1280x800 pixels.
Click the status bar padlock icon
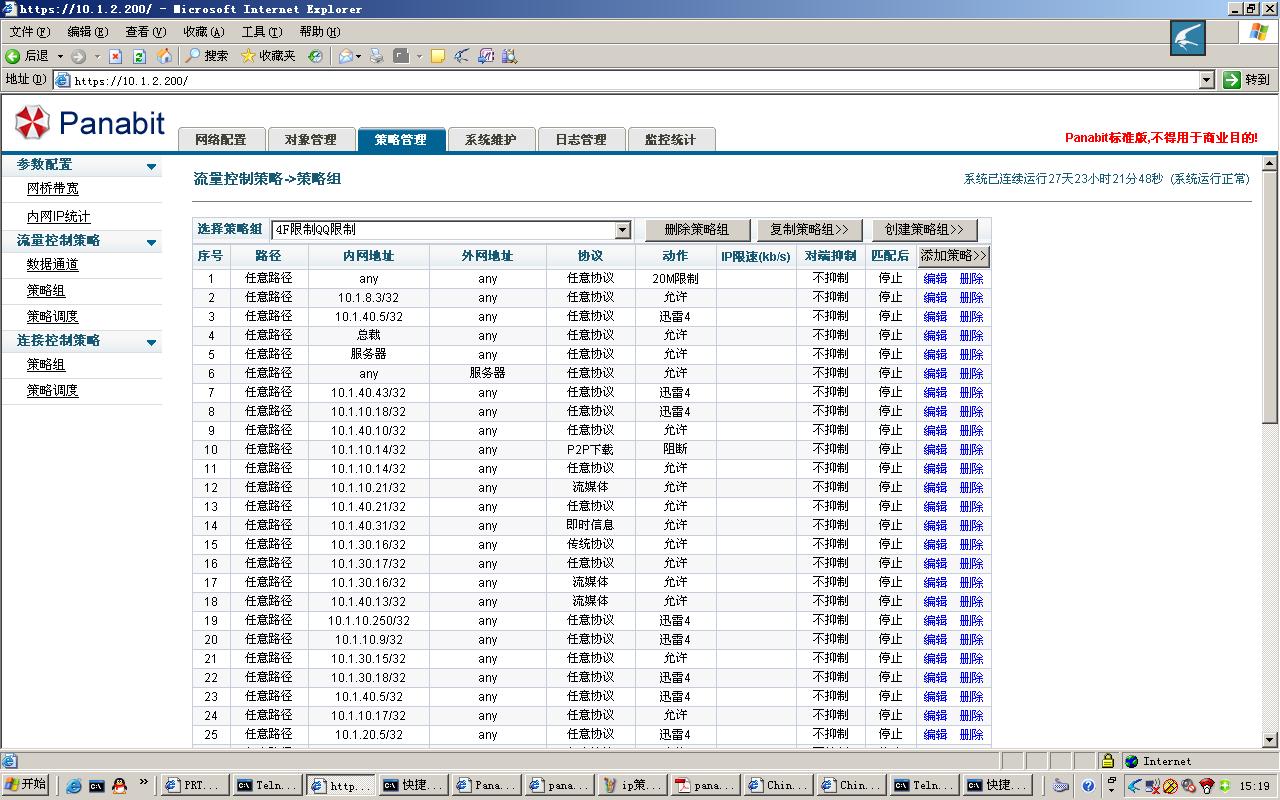point(1107,761)
